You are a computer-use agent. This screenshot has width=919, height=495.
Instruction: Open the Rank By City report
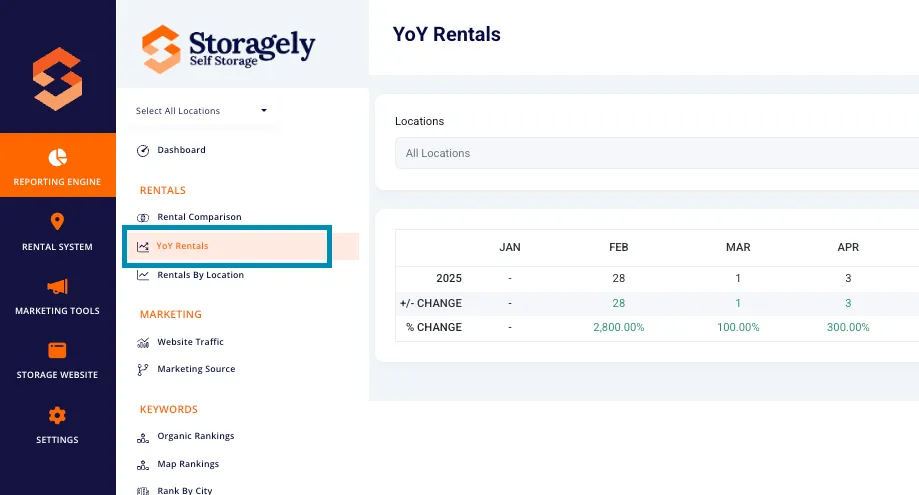click(185, 490)
